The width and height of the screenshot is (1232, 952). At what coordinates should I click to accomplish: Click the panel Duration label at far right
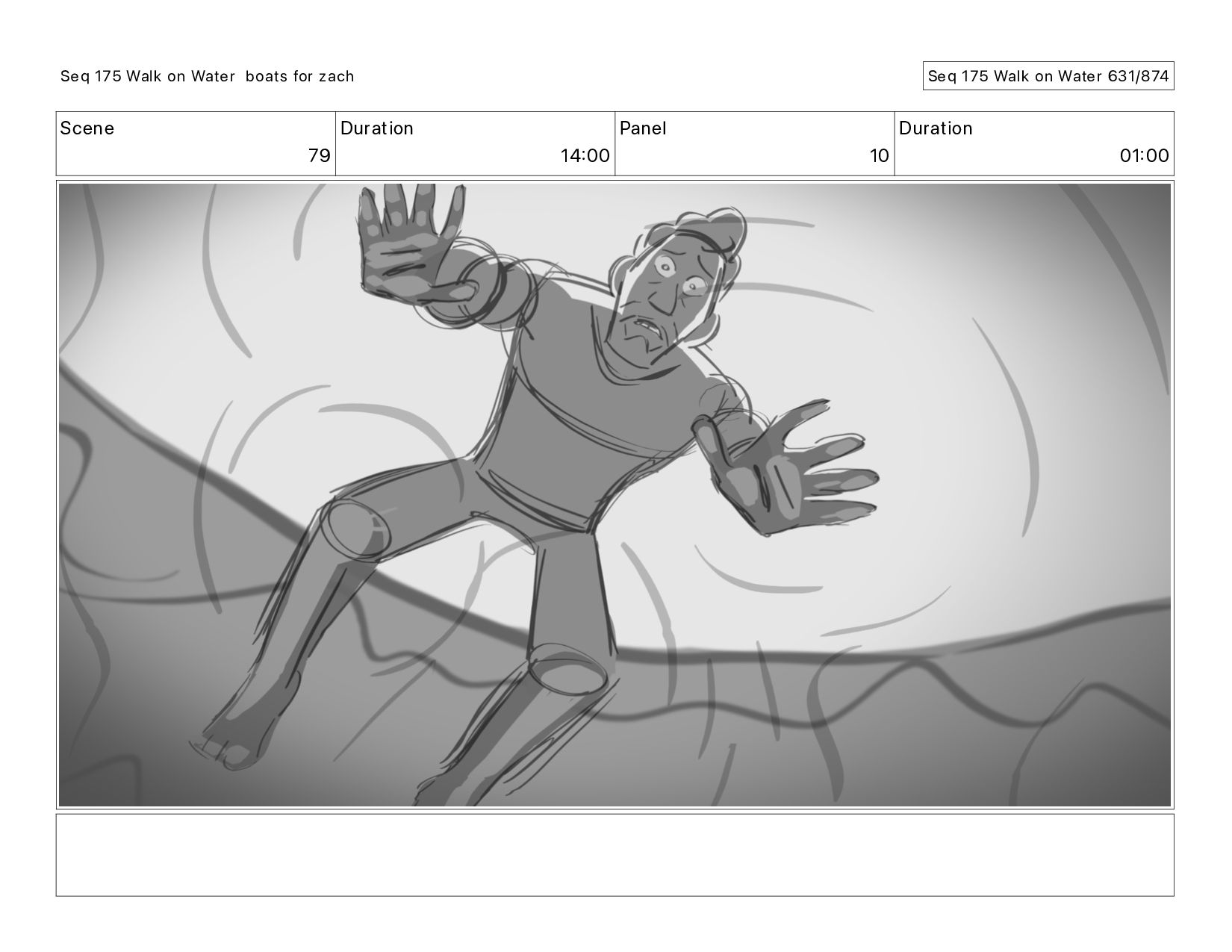[x=936, y=128]
